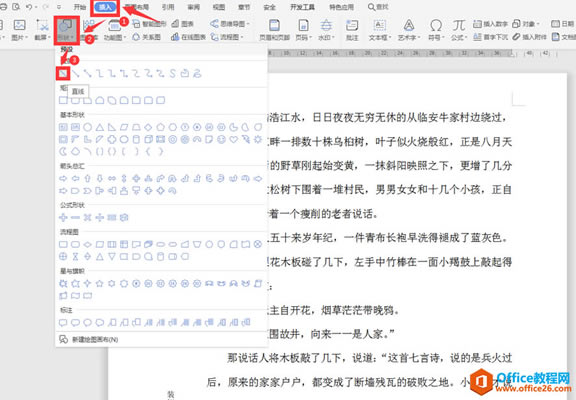Open the 页码 page number dropdown
This screenshot has height=400, width=576.
[x=303, y=29]
